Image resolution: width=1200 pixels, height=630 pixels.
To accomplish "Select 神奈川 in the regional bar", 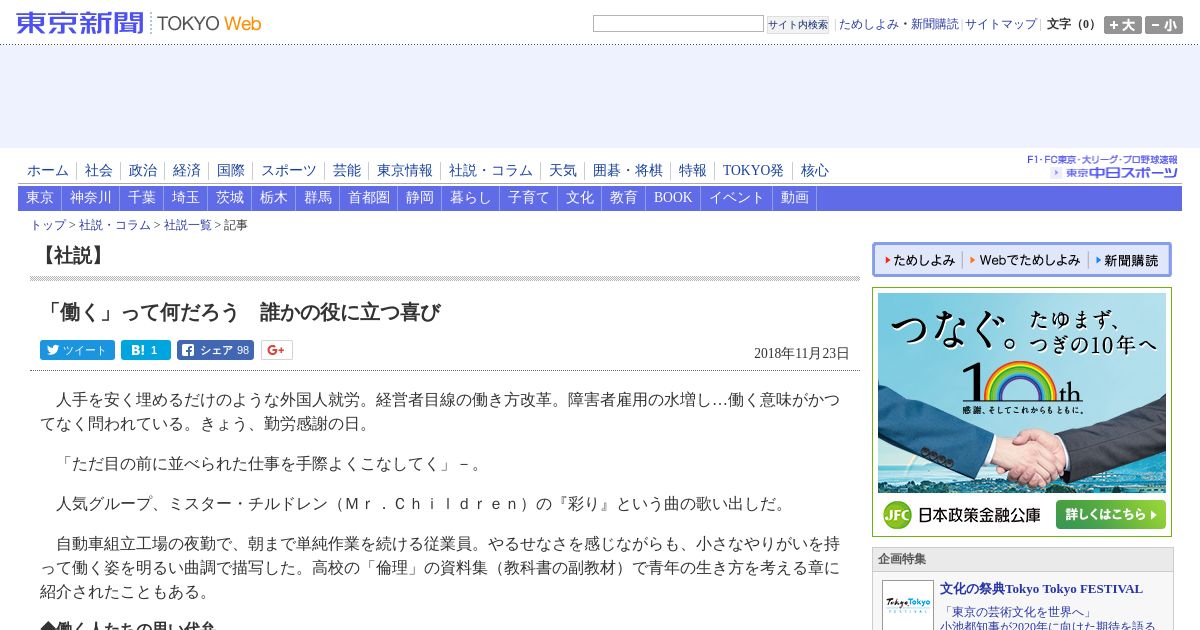I will (x=91, y=198).
